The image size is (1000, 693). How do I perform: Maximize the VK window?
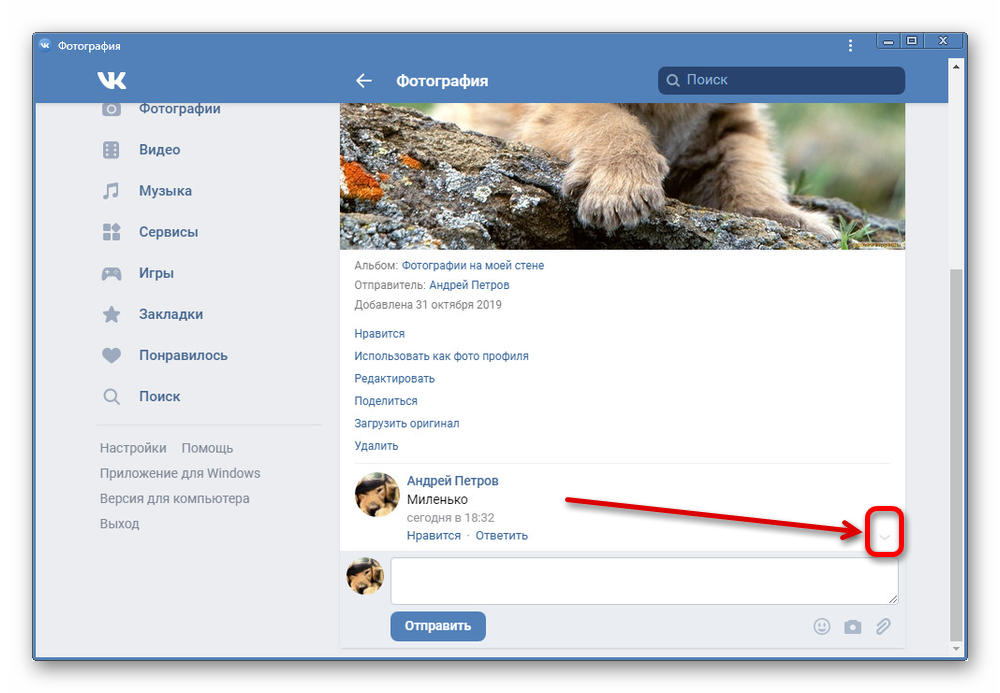click(x=912, y=41)
